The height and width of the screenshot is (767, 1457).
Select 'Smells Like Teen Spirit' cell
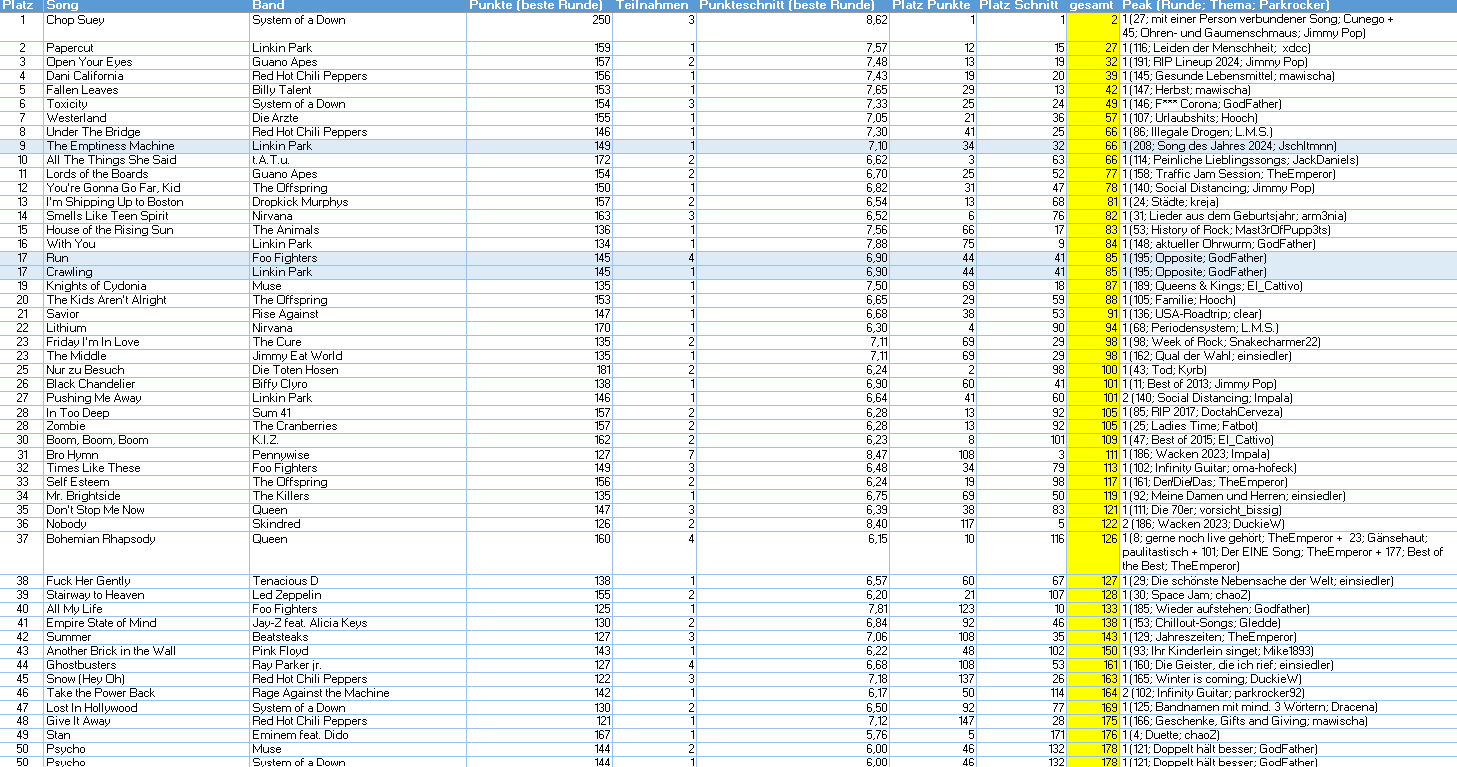(146, 216)
